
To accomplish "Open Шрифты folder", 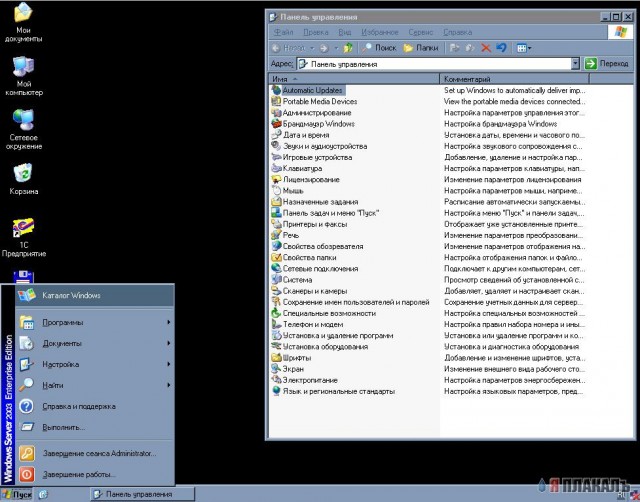I will pos(291,358).
